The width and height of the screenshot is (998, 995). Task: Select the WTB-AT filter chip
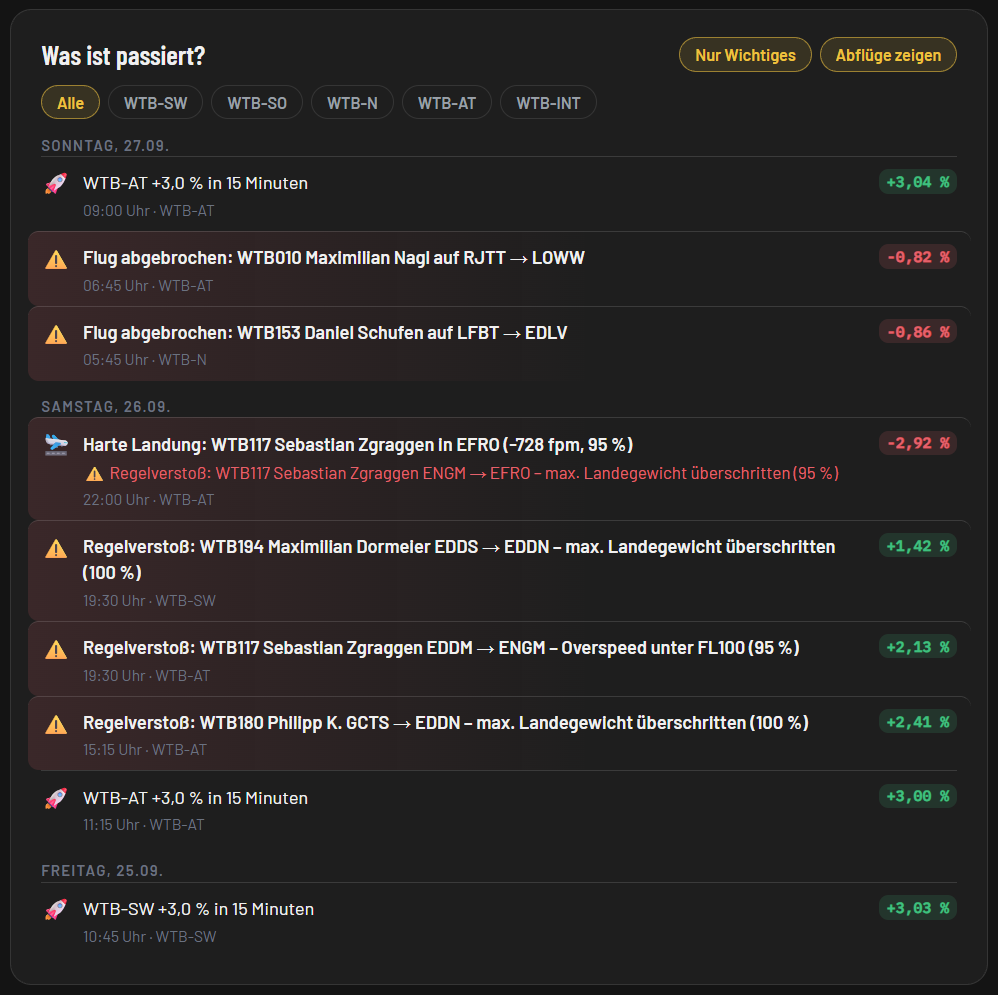coord(447,102)
